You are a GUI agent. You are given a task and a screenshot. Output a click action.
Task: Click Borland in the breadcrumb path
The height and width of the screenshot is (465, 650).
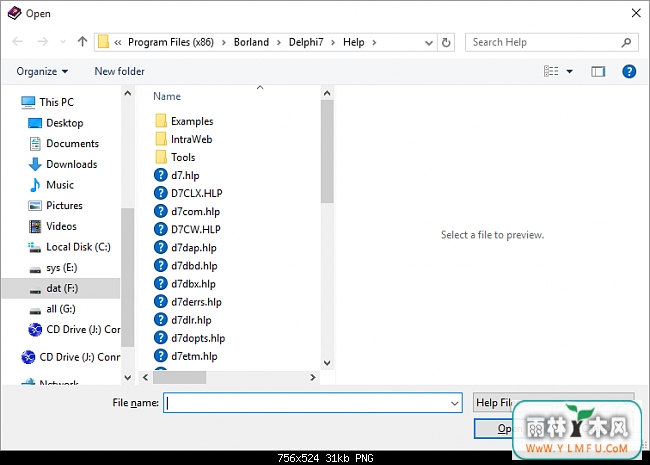[251, 42]
